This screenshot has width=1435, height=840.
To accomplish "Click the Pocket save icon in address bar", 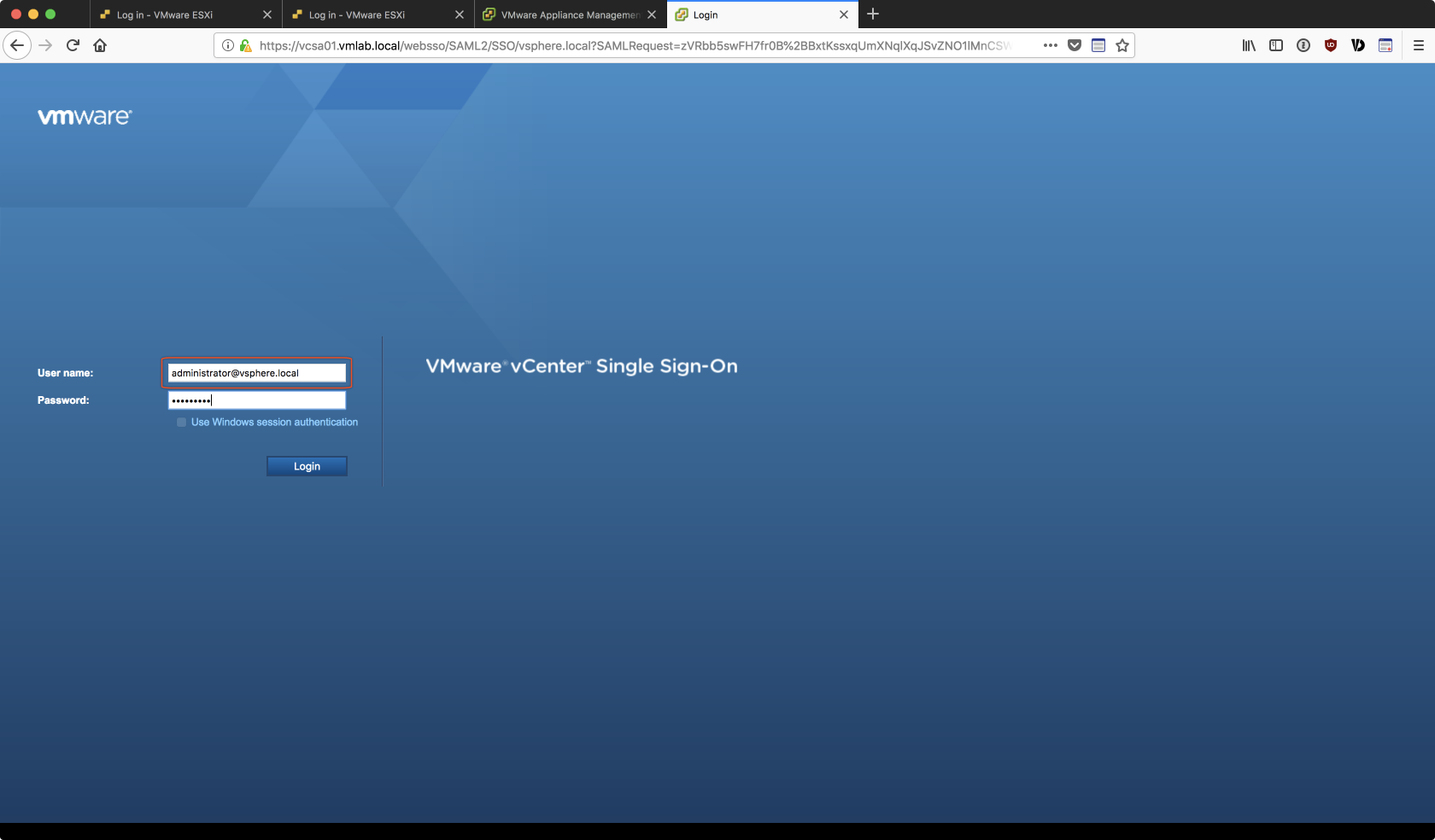I will click(1075, 45).
